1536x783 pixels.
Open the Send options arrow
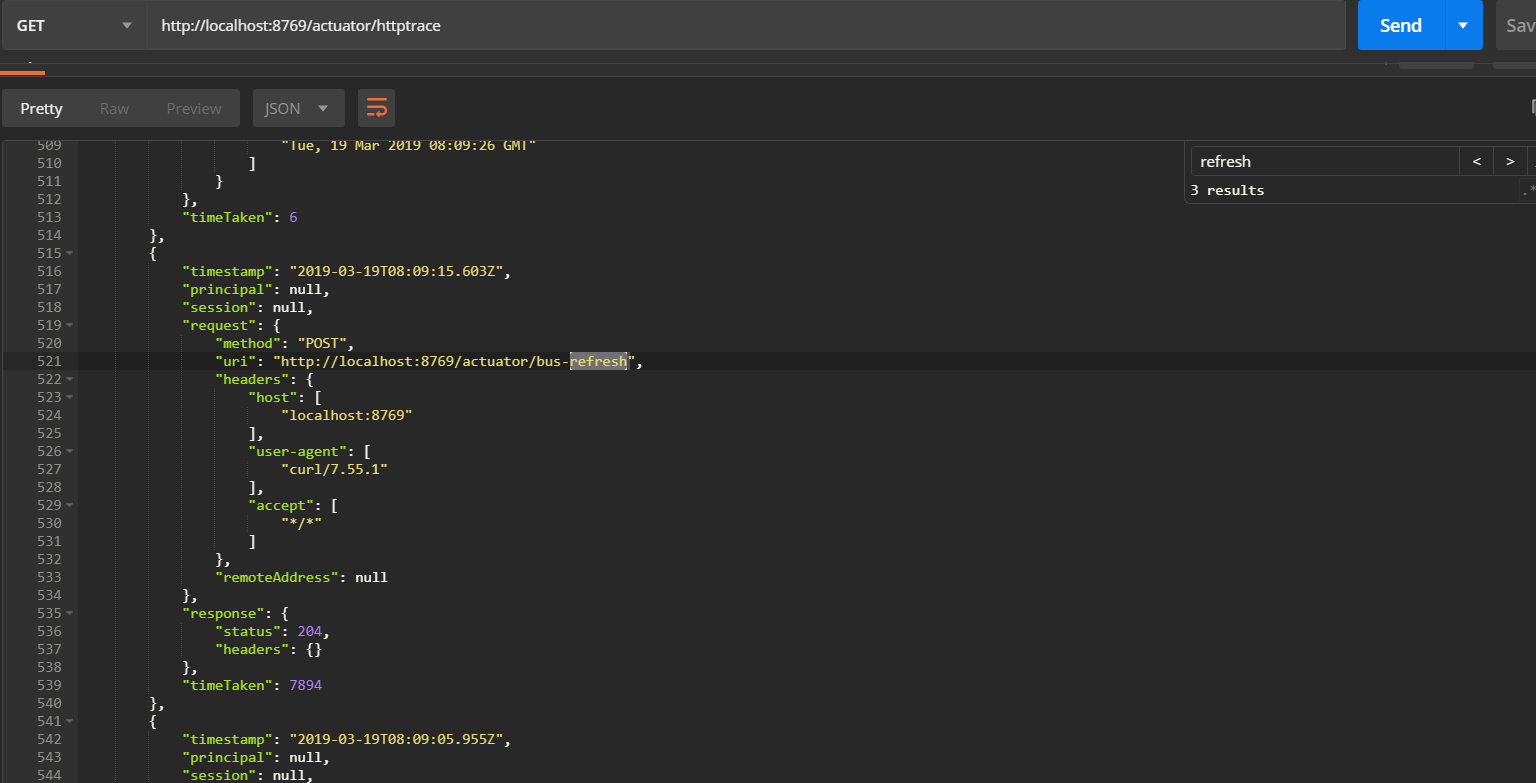(1464, 25)
